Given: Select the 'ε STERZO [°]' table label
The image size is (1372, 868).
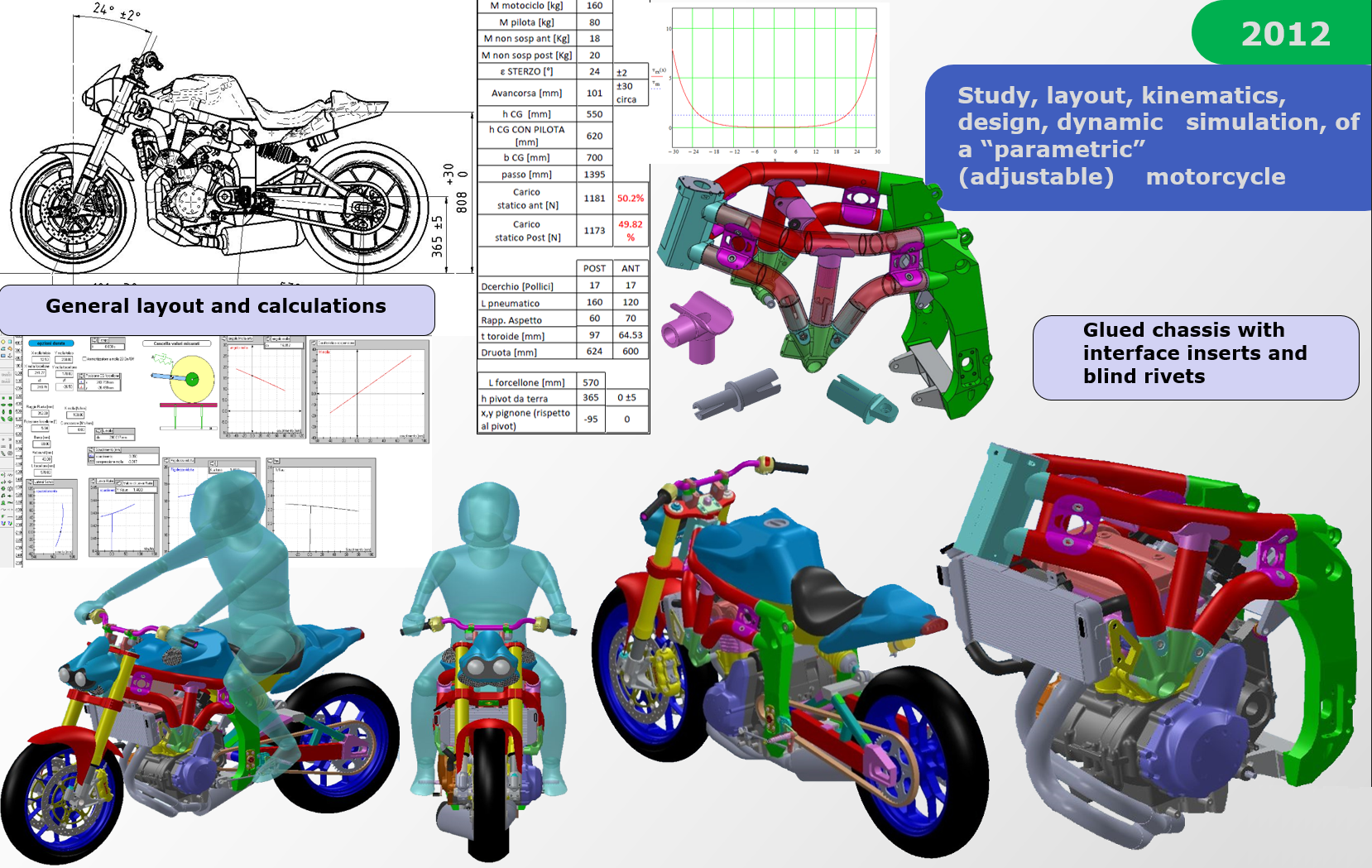Looking at the screenshot, I should tap(526, 72).
